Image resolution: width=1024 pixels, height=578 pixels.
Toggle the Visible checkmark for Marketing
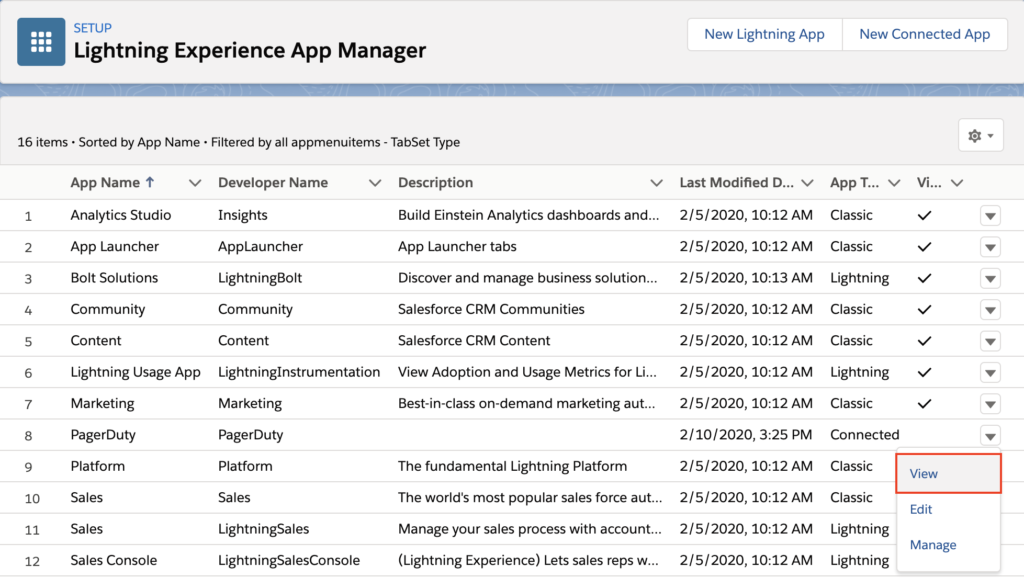point(924,403)
